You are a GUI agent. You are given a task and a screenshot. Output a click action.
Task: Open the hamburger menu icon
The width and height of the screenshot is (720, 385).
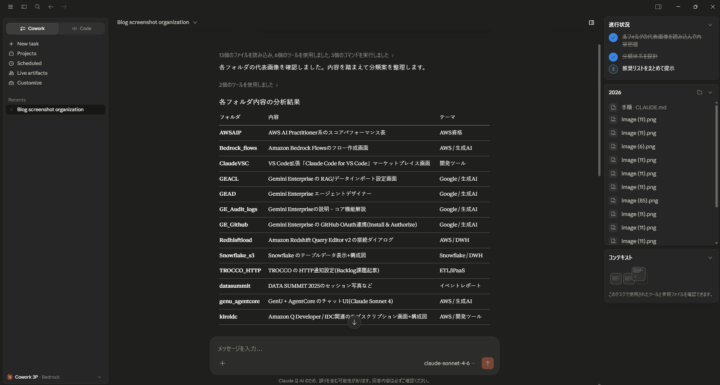tap(10, 7)
